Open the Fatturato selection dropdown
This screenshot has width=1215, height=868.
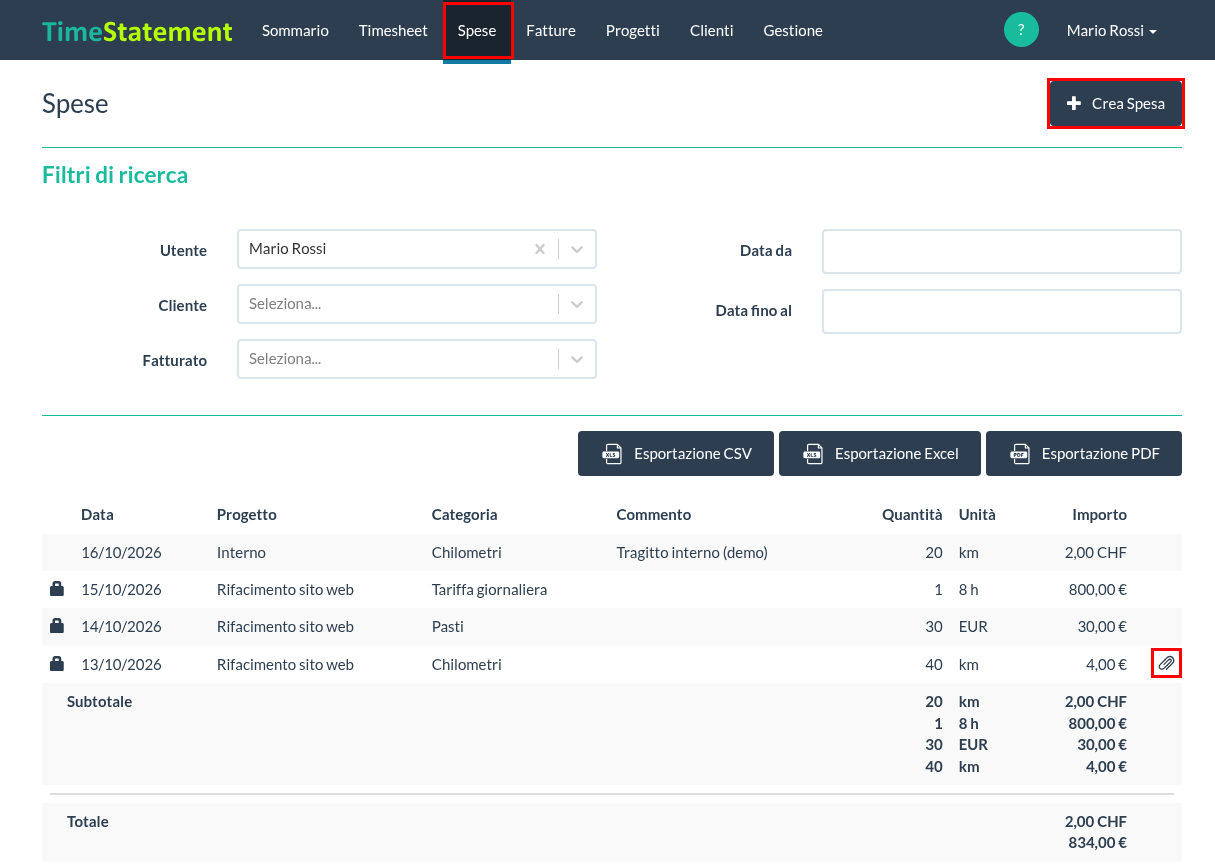click(417, 359)
